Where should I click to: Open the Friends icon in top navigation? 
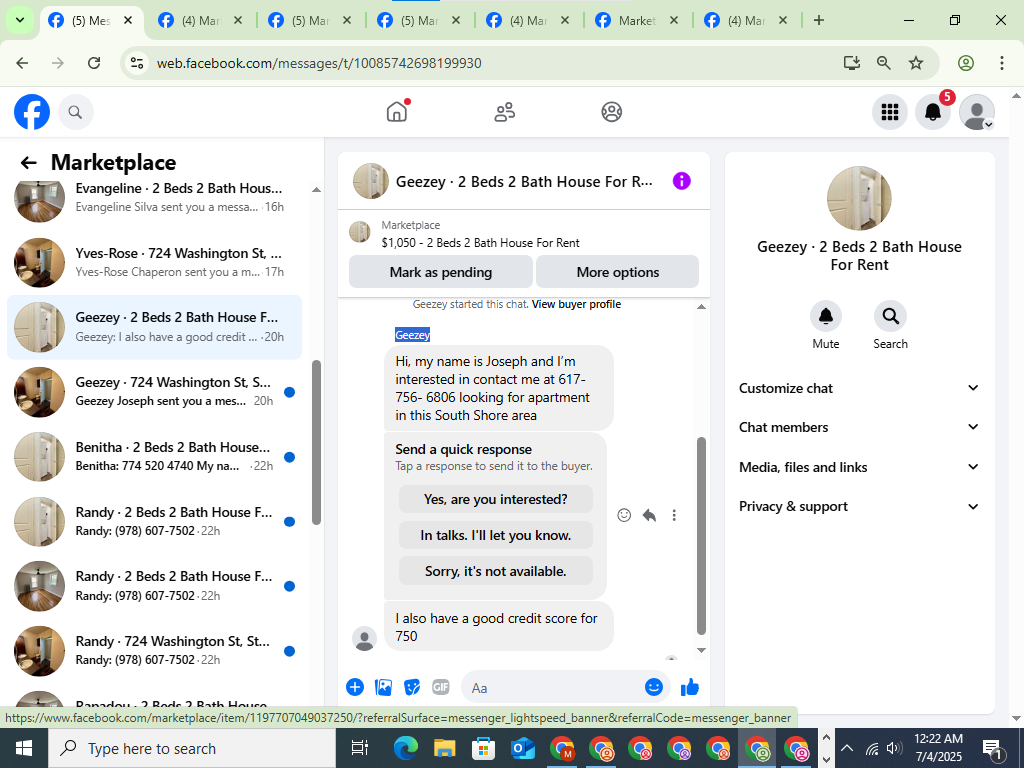[504, 112]
